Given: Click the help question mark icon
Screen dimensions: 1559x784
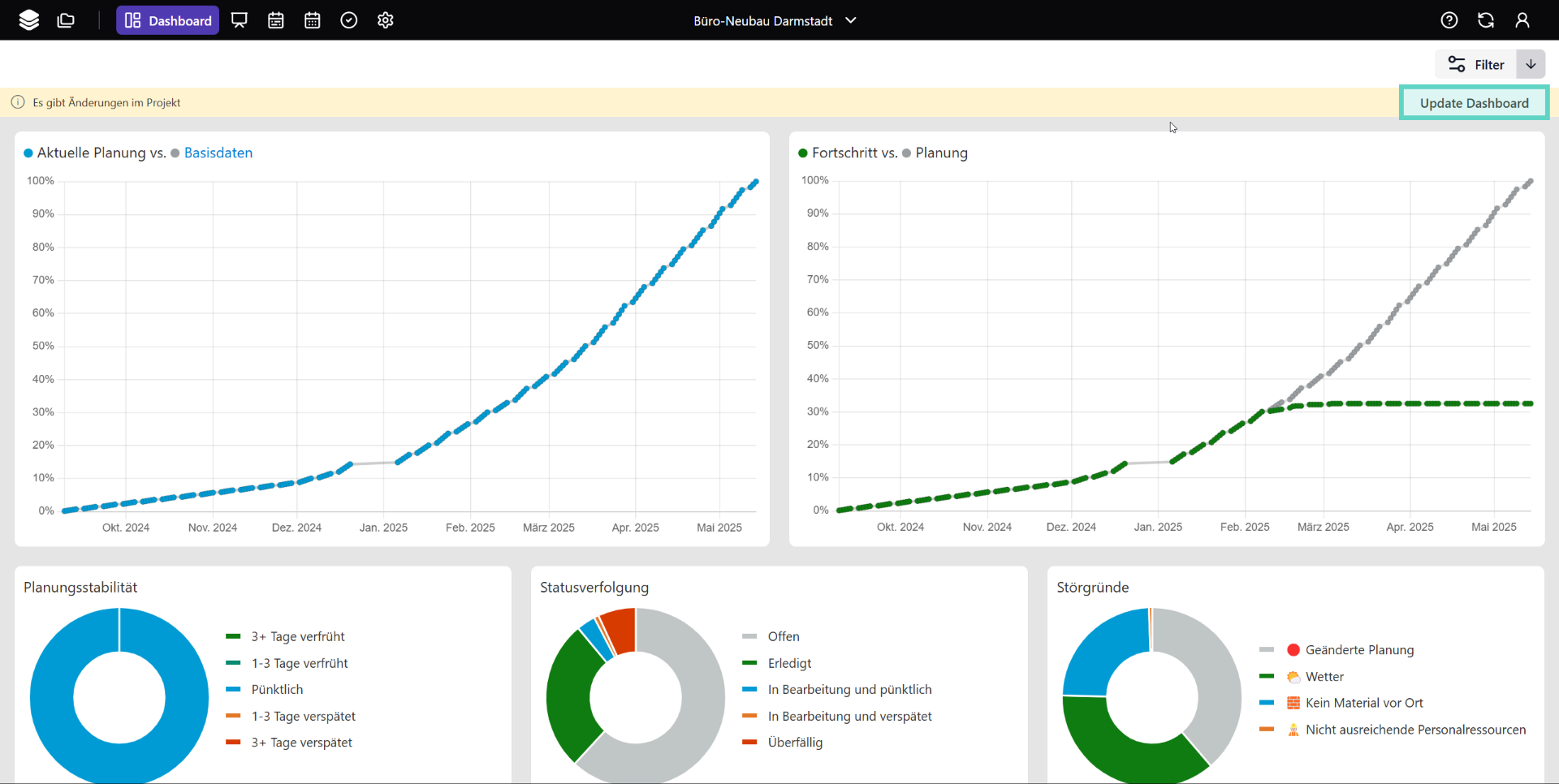Looking at the screenshot, I should 1449,20.
